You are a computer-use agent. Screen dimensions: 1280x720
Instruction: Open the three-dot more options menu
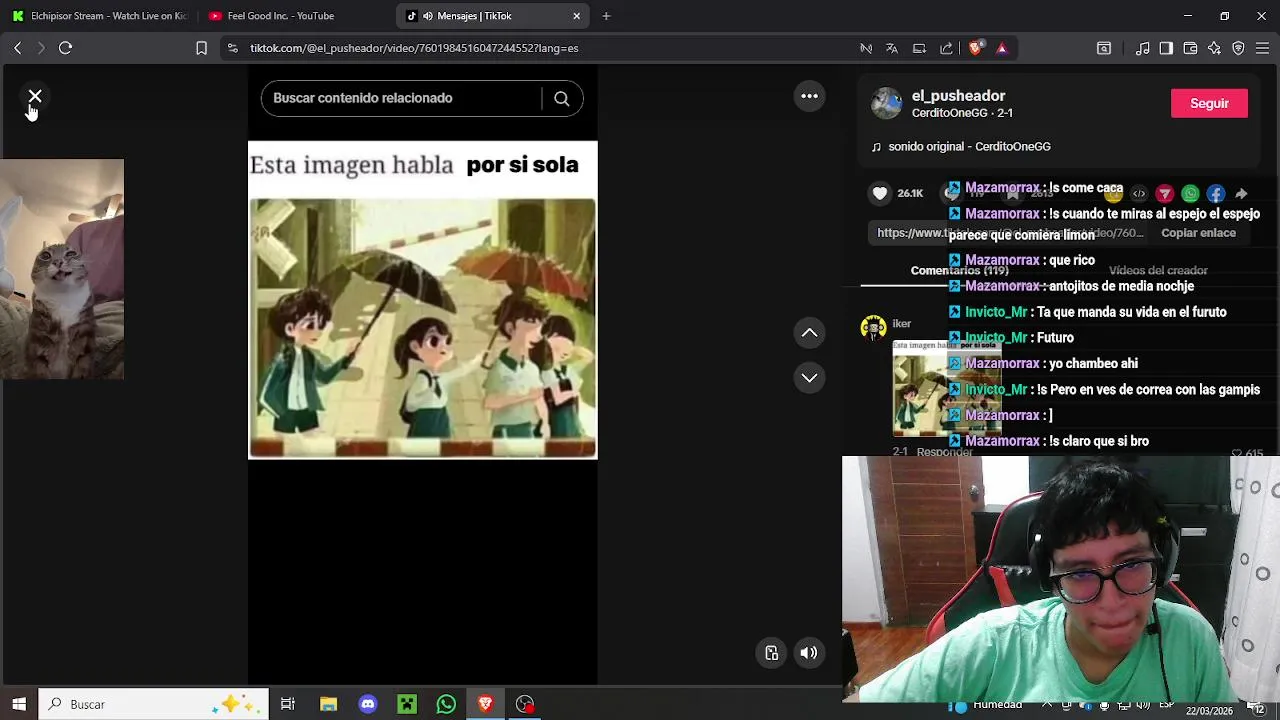(x=810, y=96)
